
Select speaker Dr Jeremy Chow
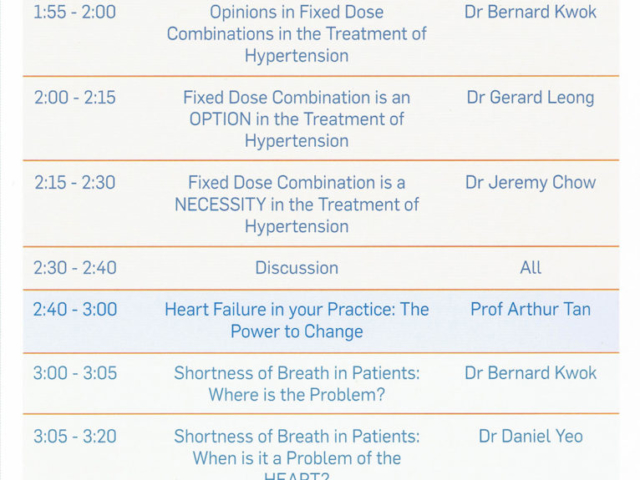coord(530,183)
